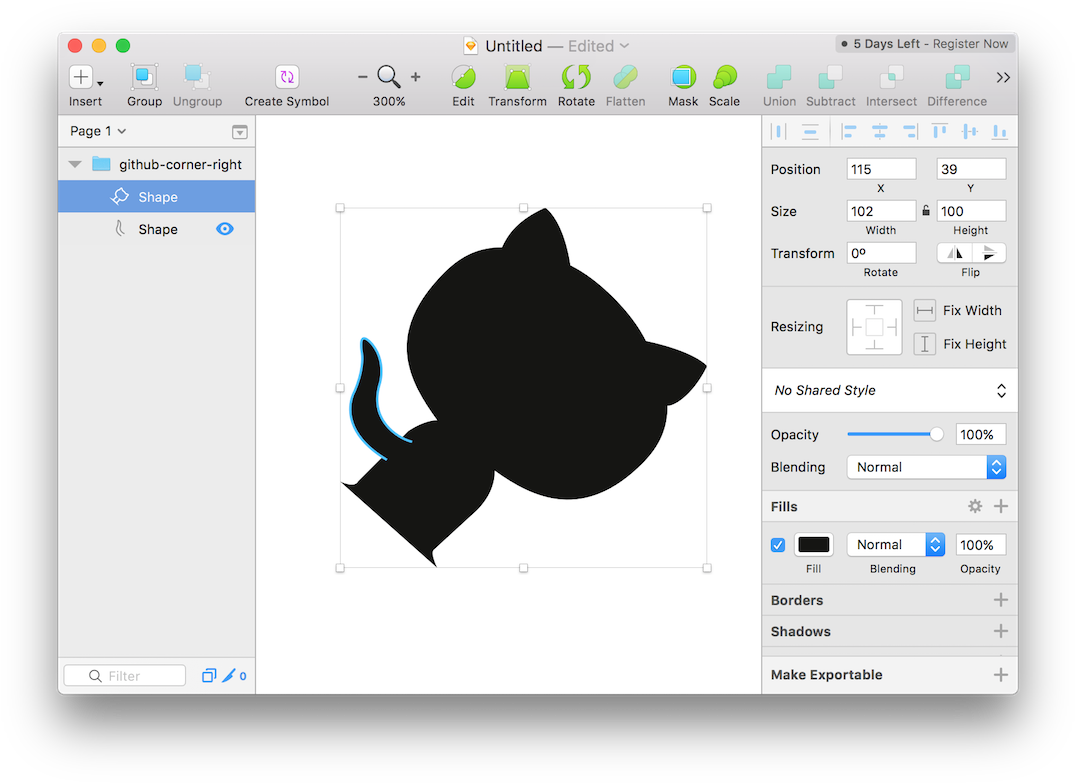Click the layer Filter search field
The image size is (1075, 783).
[x=124, y=675]
